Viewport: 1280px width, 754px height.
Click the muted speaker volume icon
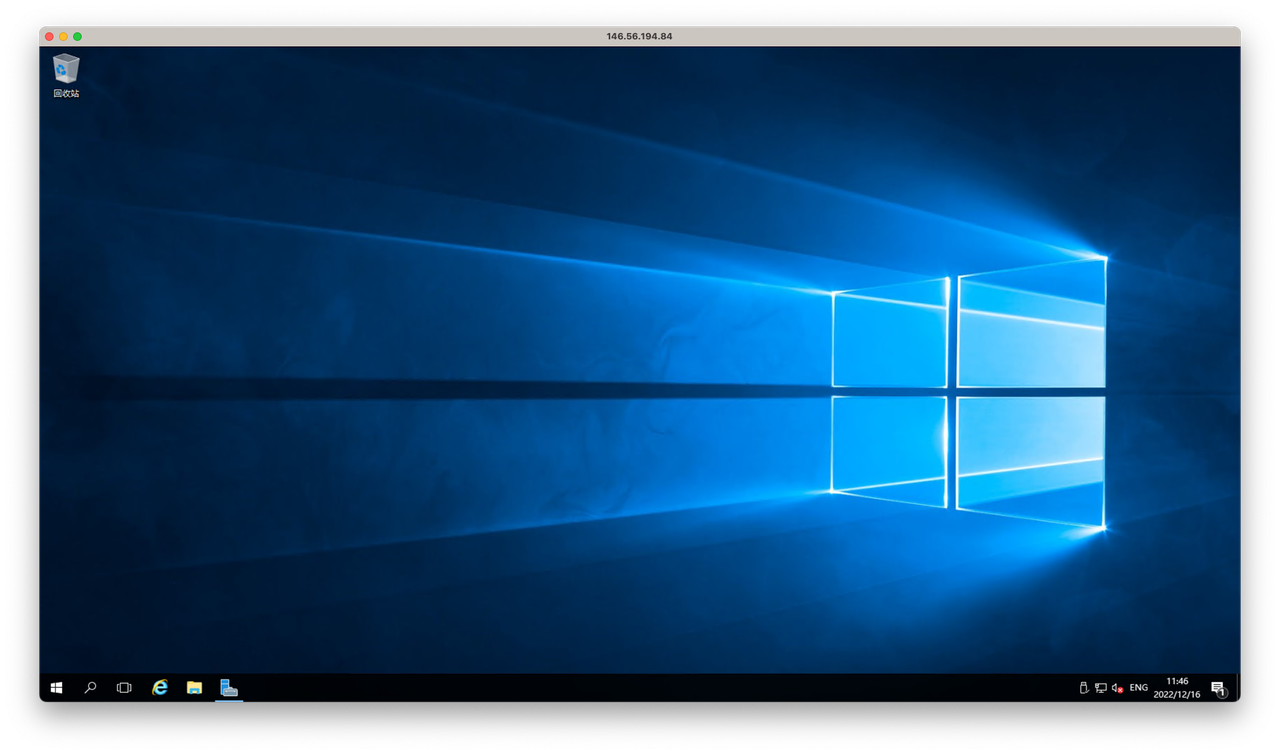click(1117, 688)
